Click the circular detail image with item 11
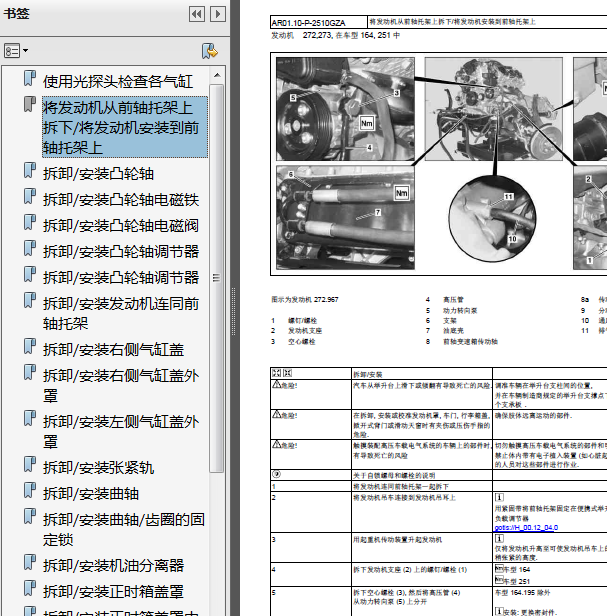This screenshot has width=607, height=616. point(492,218)
